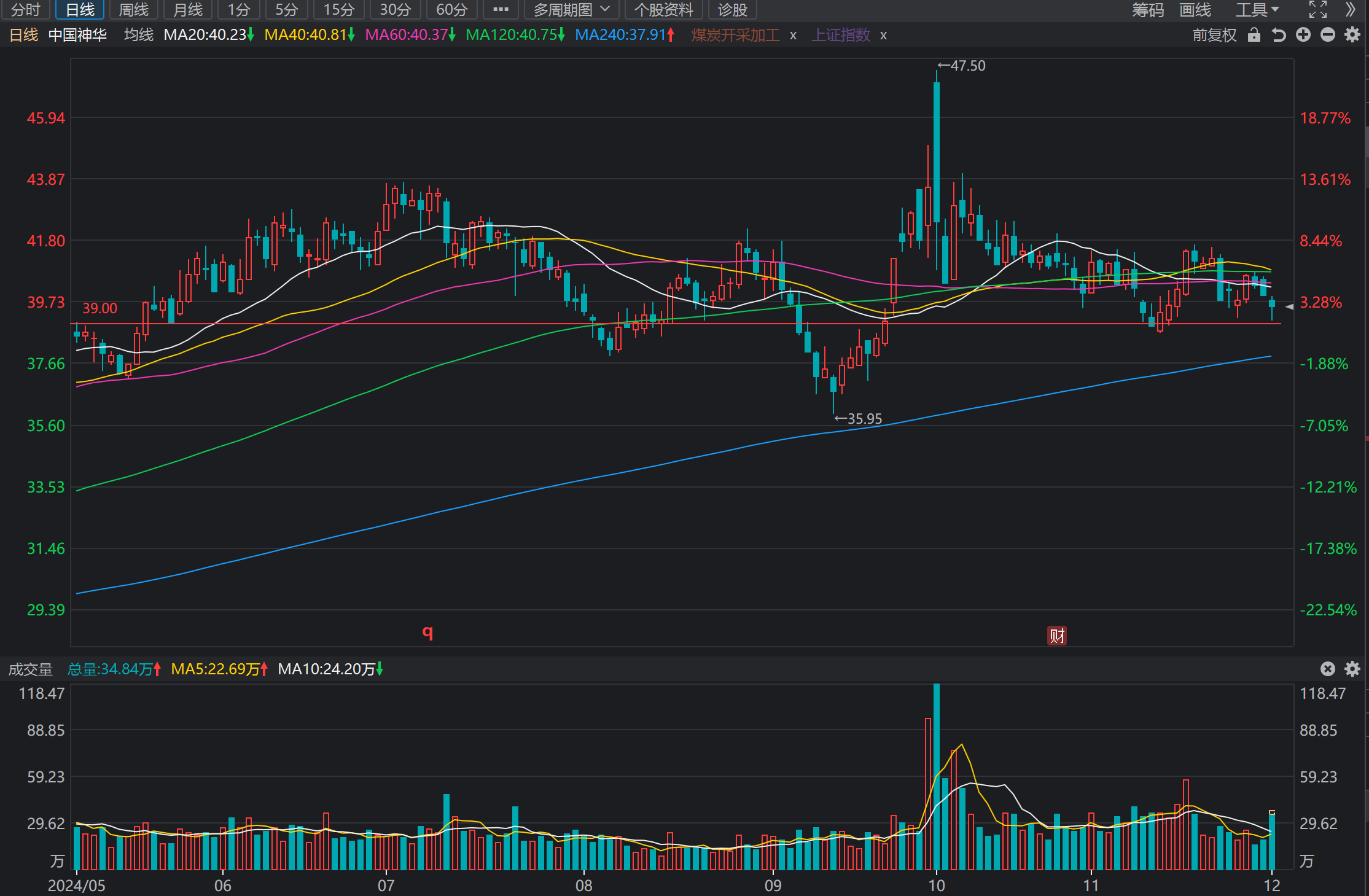Select the MA40:40.81 indicator value
This screenshot has height=896, width=1369.
(310, 35)
